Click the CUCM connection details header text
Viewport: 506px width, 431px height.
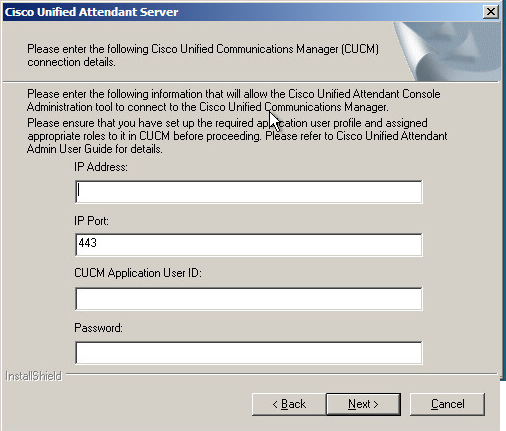pos(203,55)
